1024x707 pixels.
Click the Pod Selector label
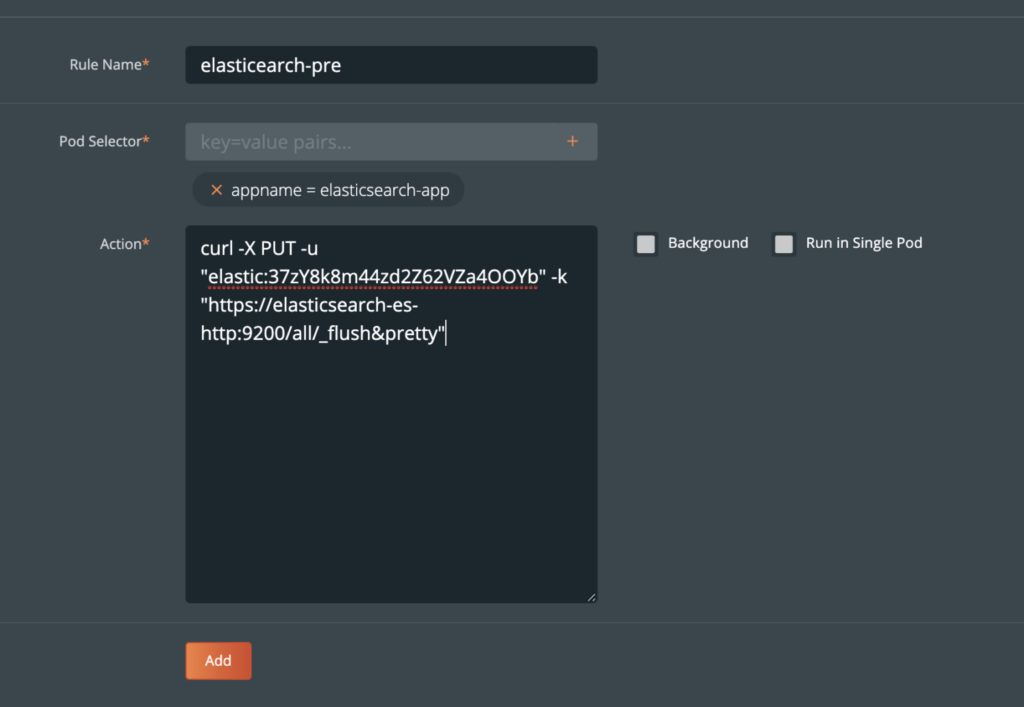click(104, 141)
